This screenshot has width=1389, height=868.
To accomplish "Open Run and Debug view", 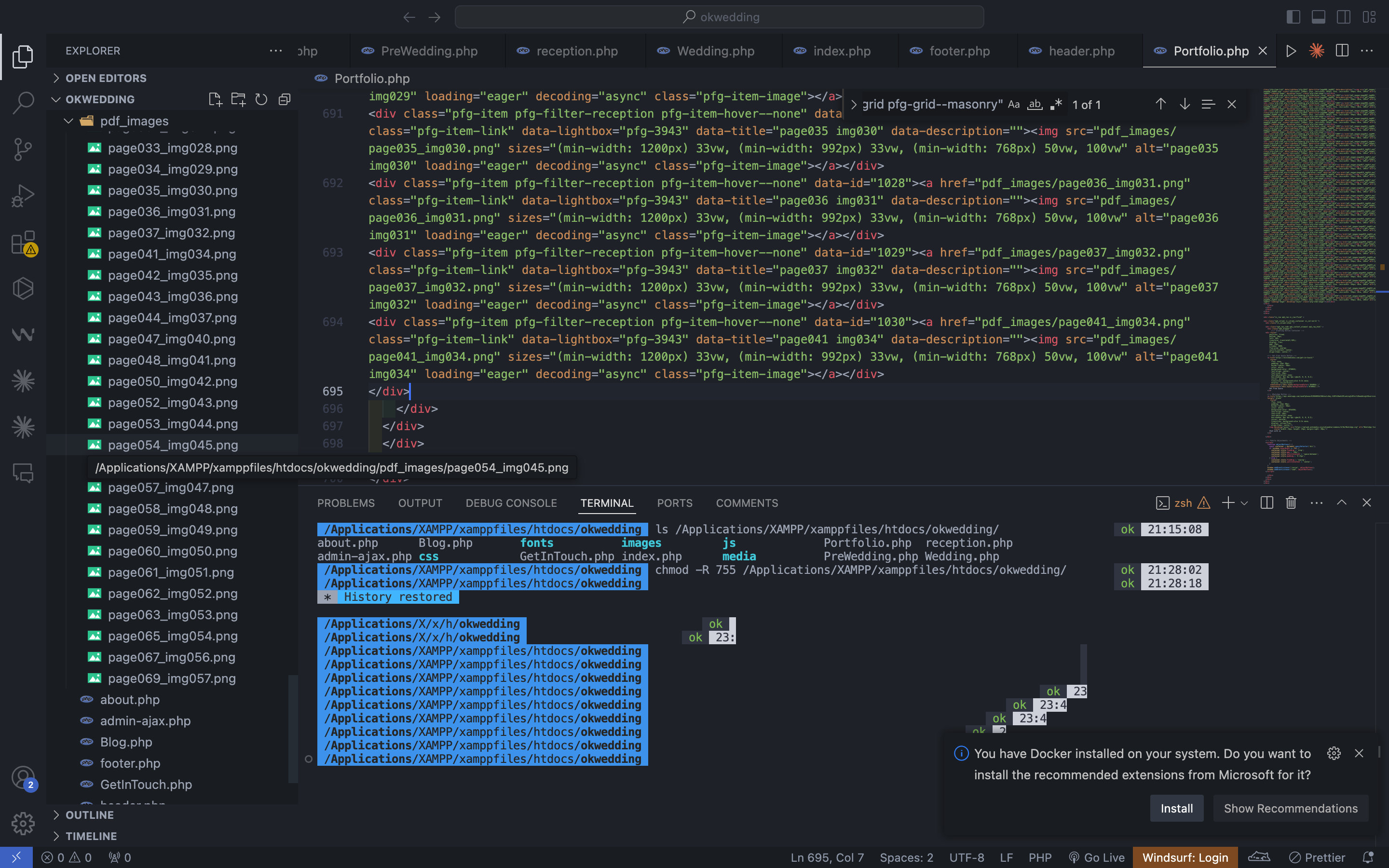I will point(23,196).
